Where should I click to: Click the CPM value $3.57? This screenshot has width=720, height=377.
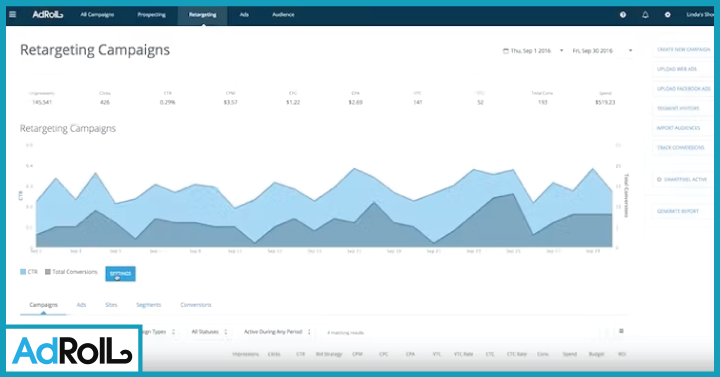[231, 102]
